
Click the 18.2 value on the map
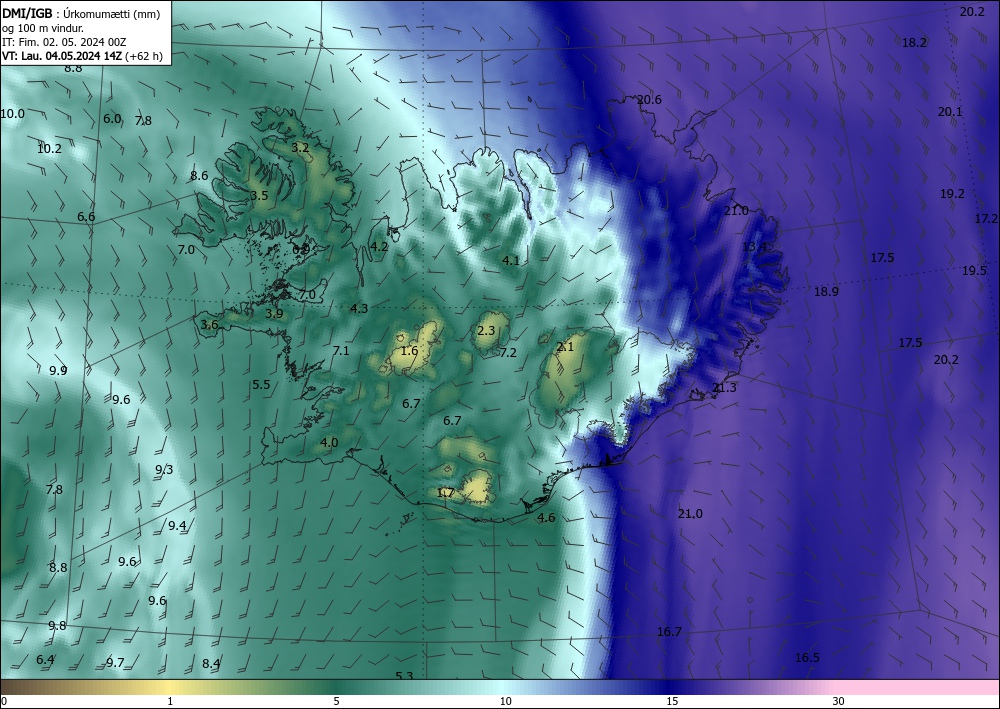(915, 43)
